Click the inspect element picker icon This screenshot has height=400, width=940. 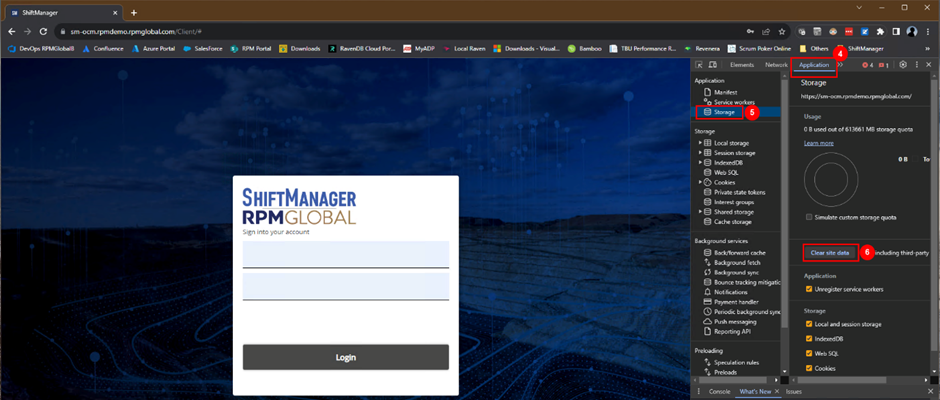pos(699,65)
